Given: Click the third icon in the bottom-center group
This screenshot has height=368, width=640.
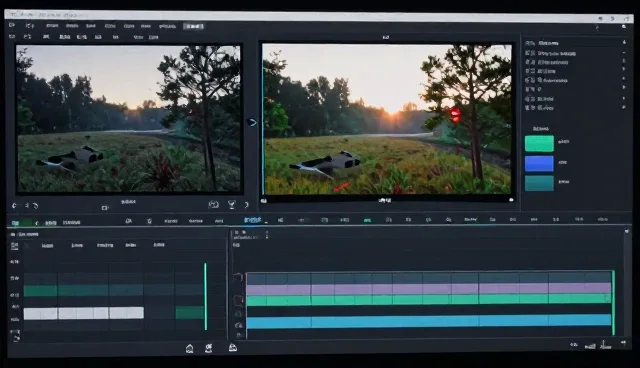Looking at the screenshot, I should pos(233,348).
